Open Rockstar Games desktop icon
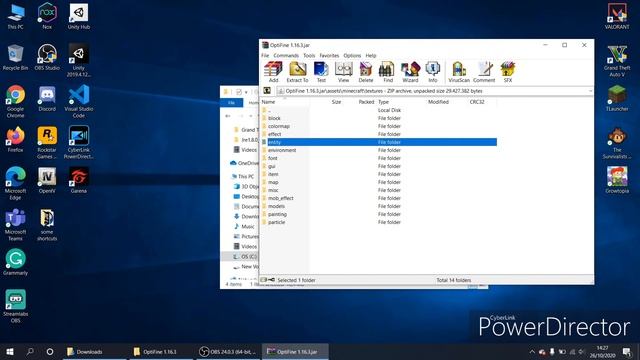 [x=47, y=142]
